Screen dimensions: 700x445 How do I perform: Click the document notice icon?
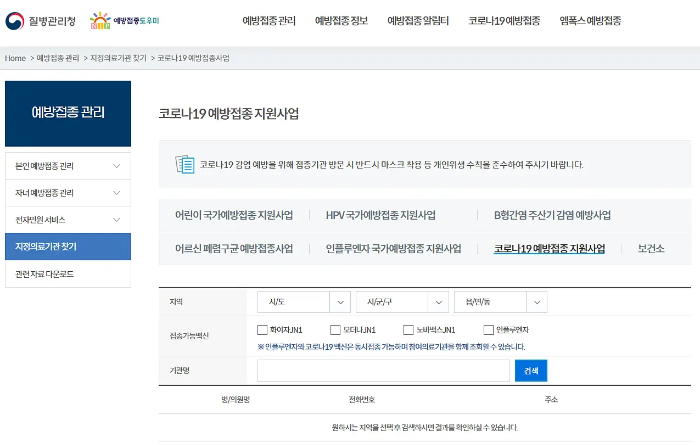click(185, 164)
